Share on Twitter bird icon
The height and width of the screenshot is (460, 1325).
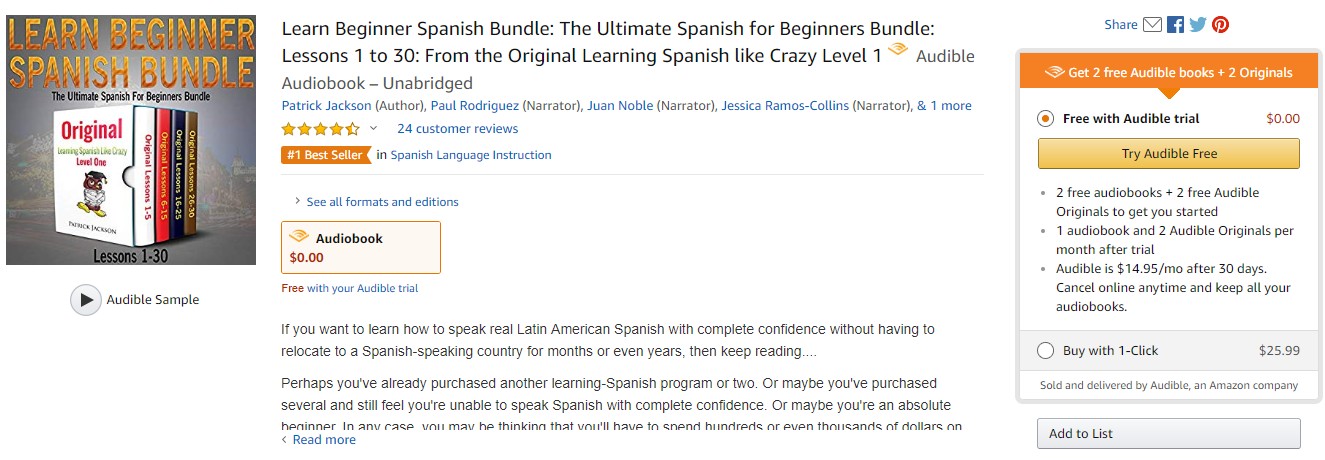1197,25
